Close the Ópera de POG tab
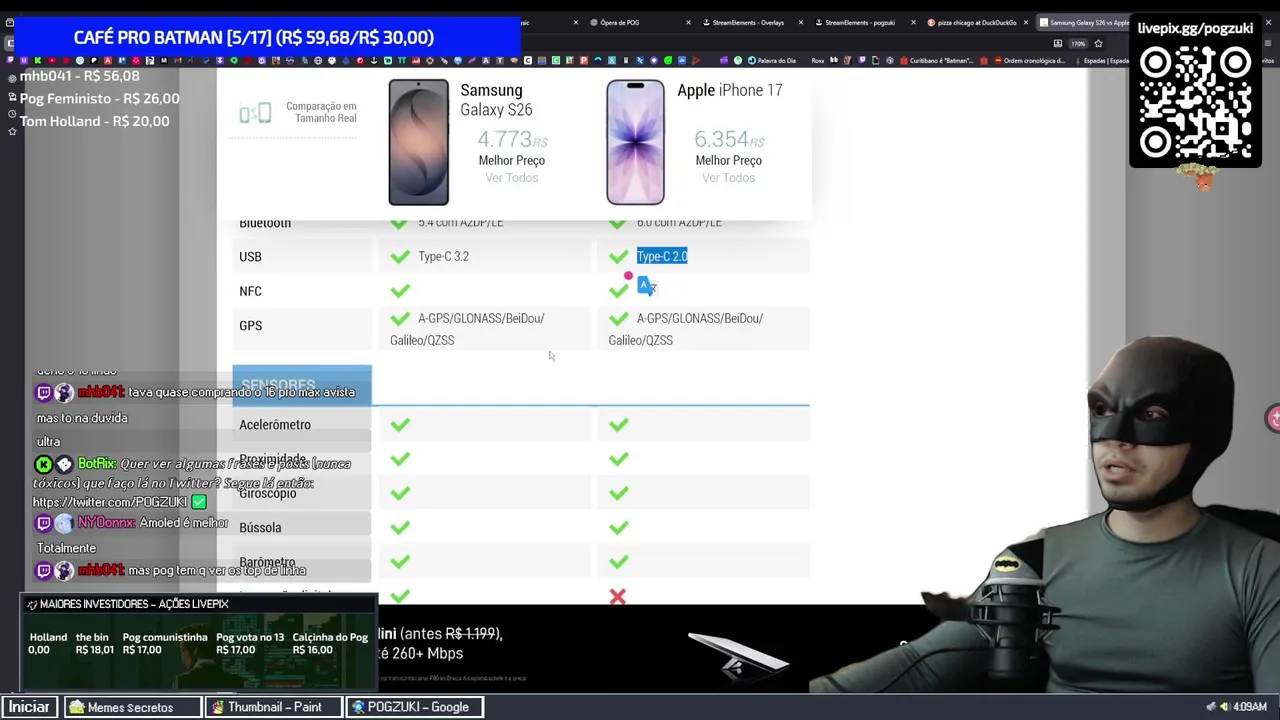 [x=689, y=22]
